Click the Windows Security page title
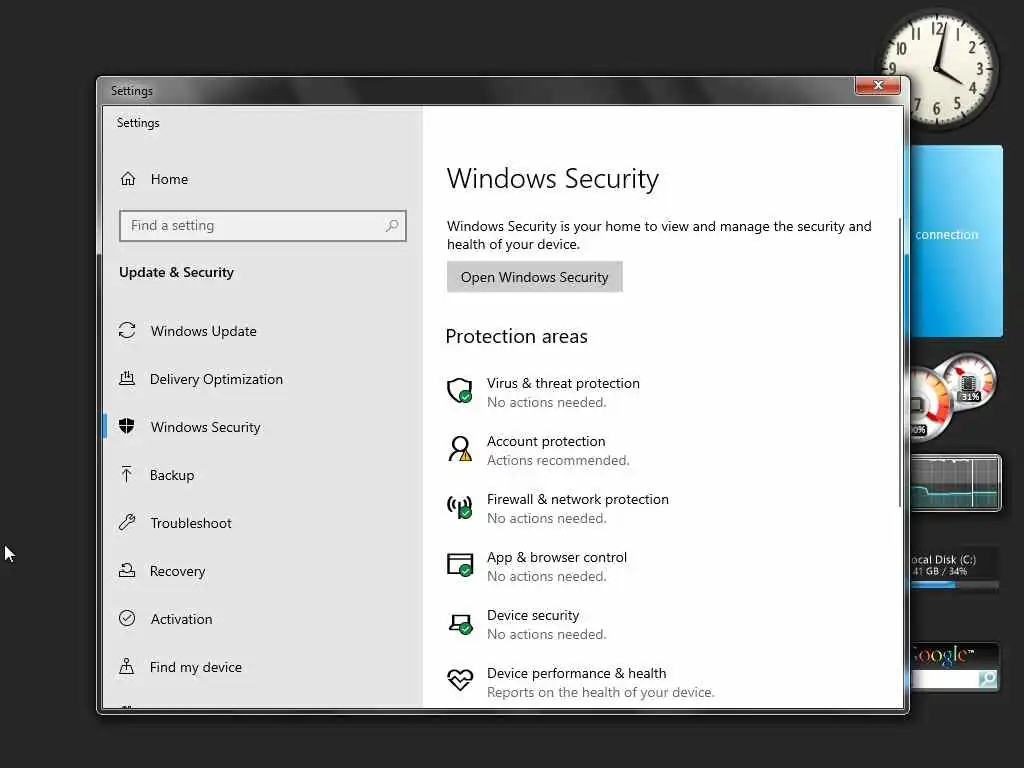Viewport: 1024px width, 768px height. click(x=552, y=178)
